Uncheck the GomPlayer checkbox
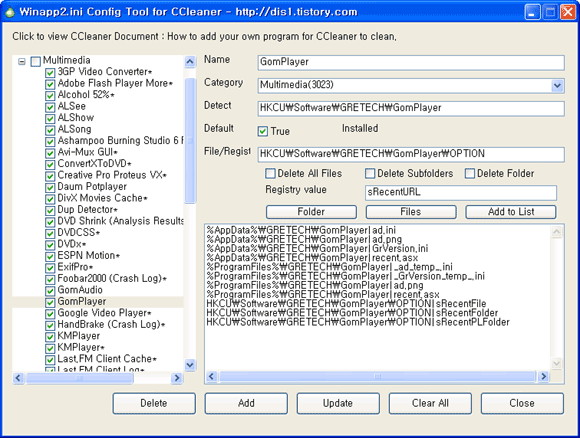This screenshot has width=580, height=438. pos(50,302)
